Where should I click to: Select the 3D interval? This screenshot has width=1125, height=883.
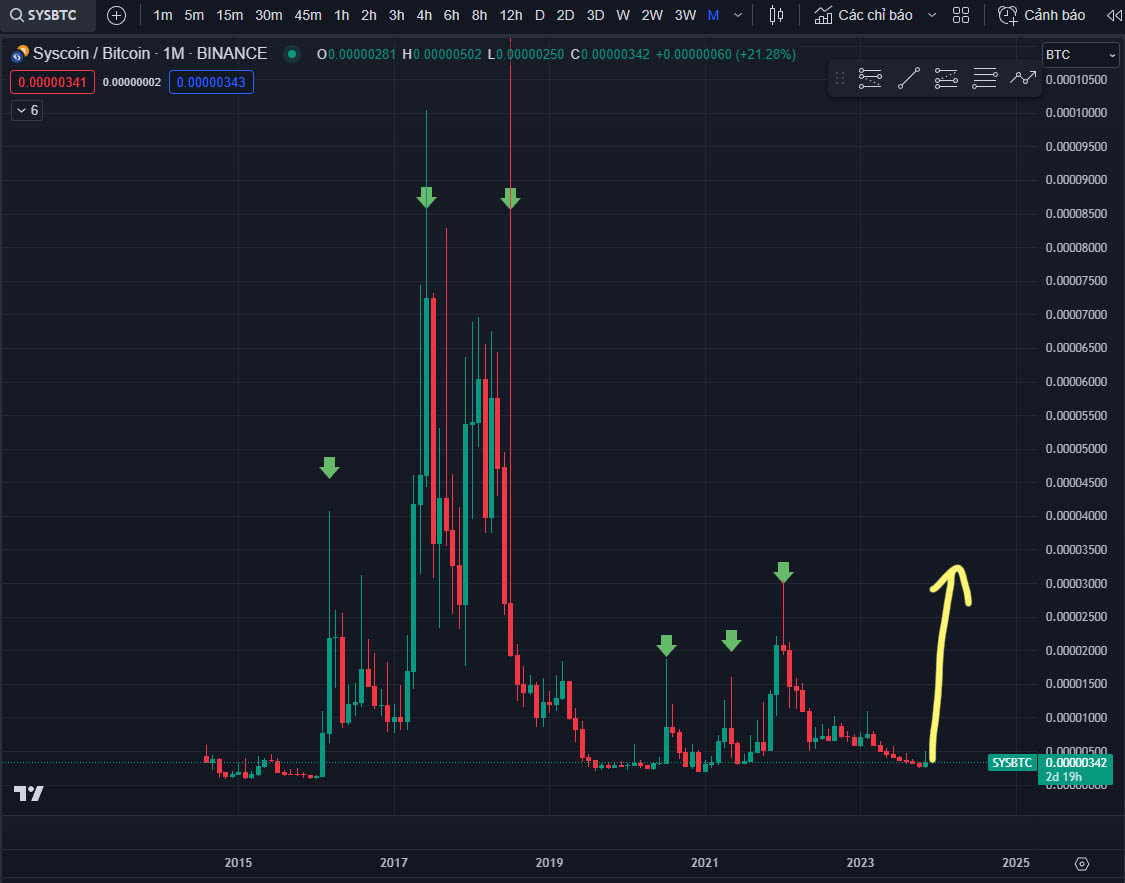595,15
